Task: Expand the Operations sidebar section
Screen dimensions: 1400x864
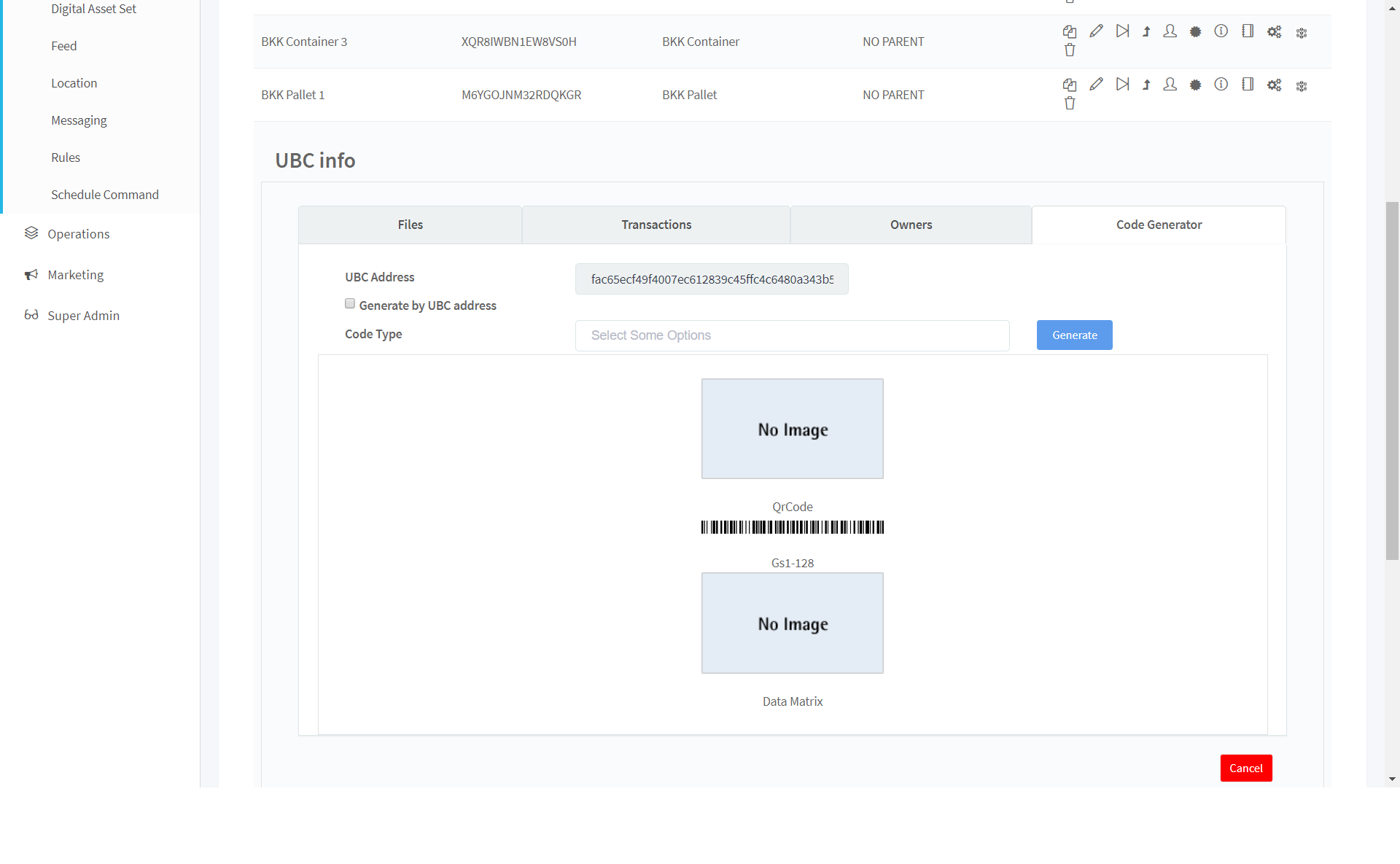Action: pos(79,234)
